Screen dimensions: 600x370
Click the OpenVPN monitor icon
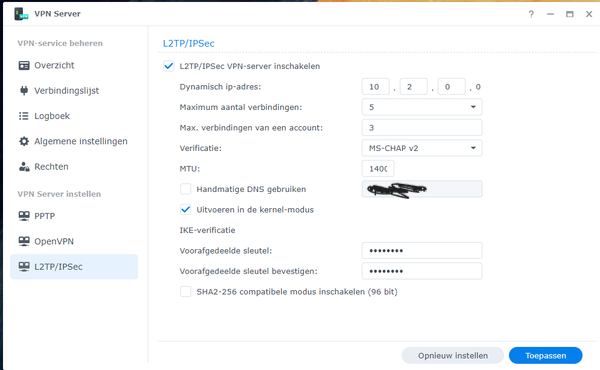[x=24, y=241]
